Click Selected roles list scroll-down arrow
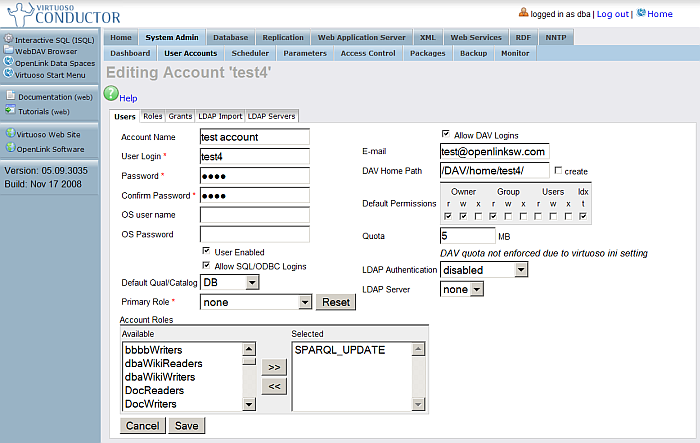Viewport: 700px width, 443px height. 418,405
